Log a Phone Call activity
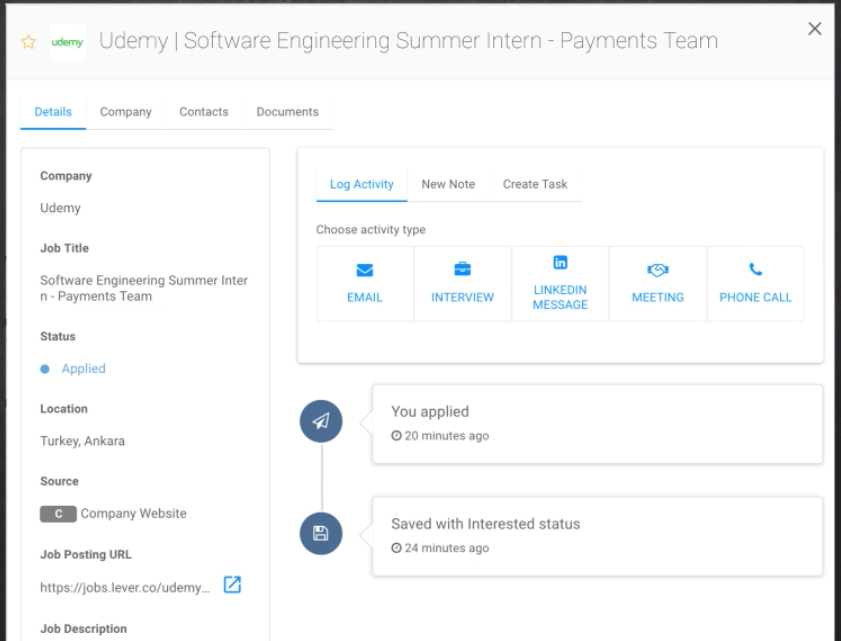The image size is (841, 641). pyautogui.click(x=755, y=284)
